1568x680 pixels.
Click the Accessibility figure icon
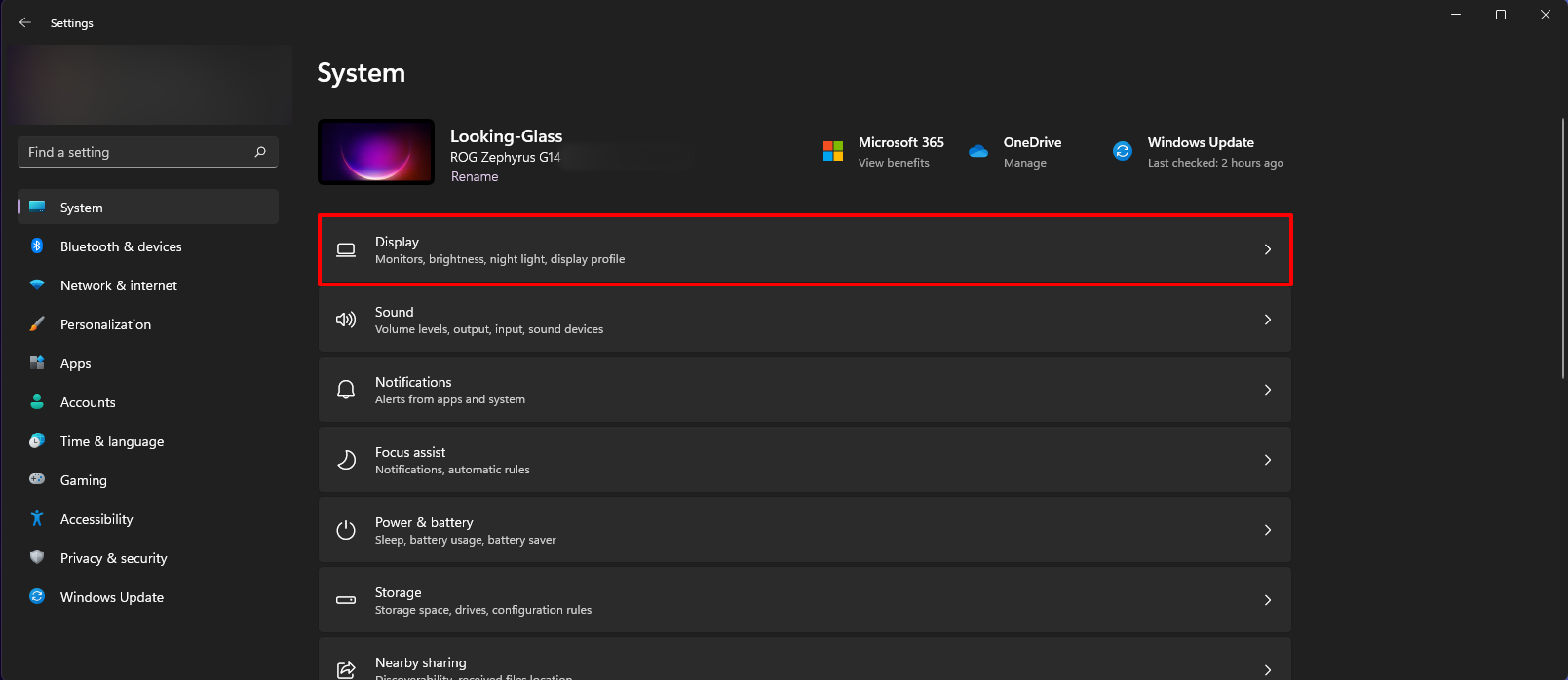[x=37, y=518]
